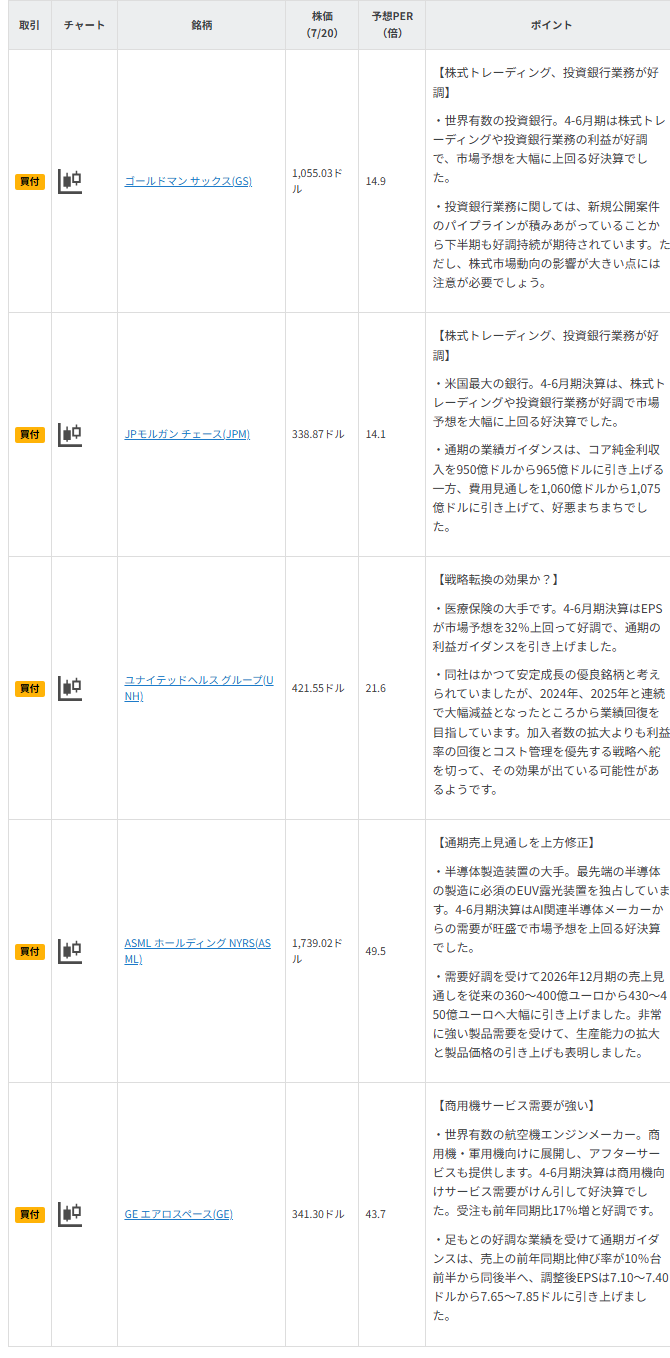Image resolution: width=670 pixels, height=1358 pixels.
Task: Open chart icon for GE Aerospace row
Action: click(70, 1214)
